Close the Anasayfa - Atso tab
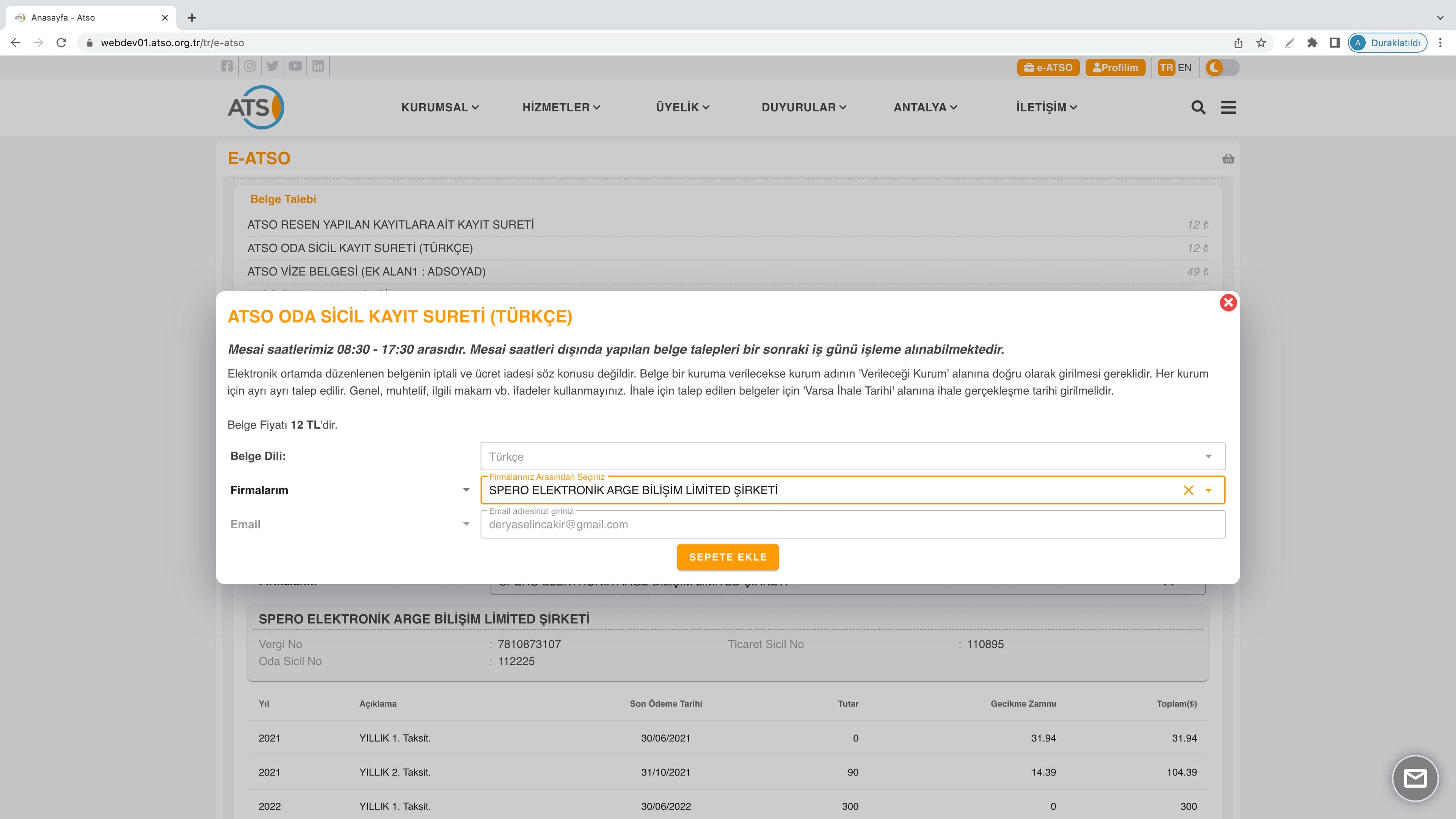Viewport: 1456px width, 819px height. tap(165, 17)
